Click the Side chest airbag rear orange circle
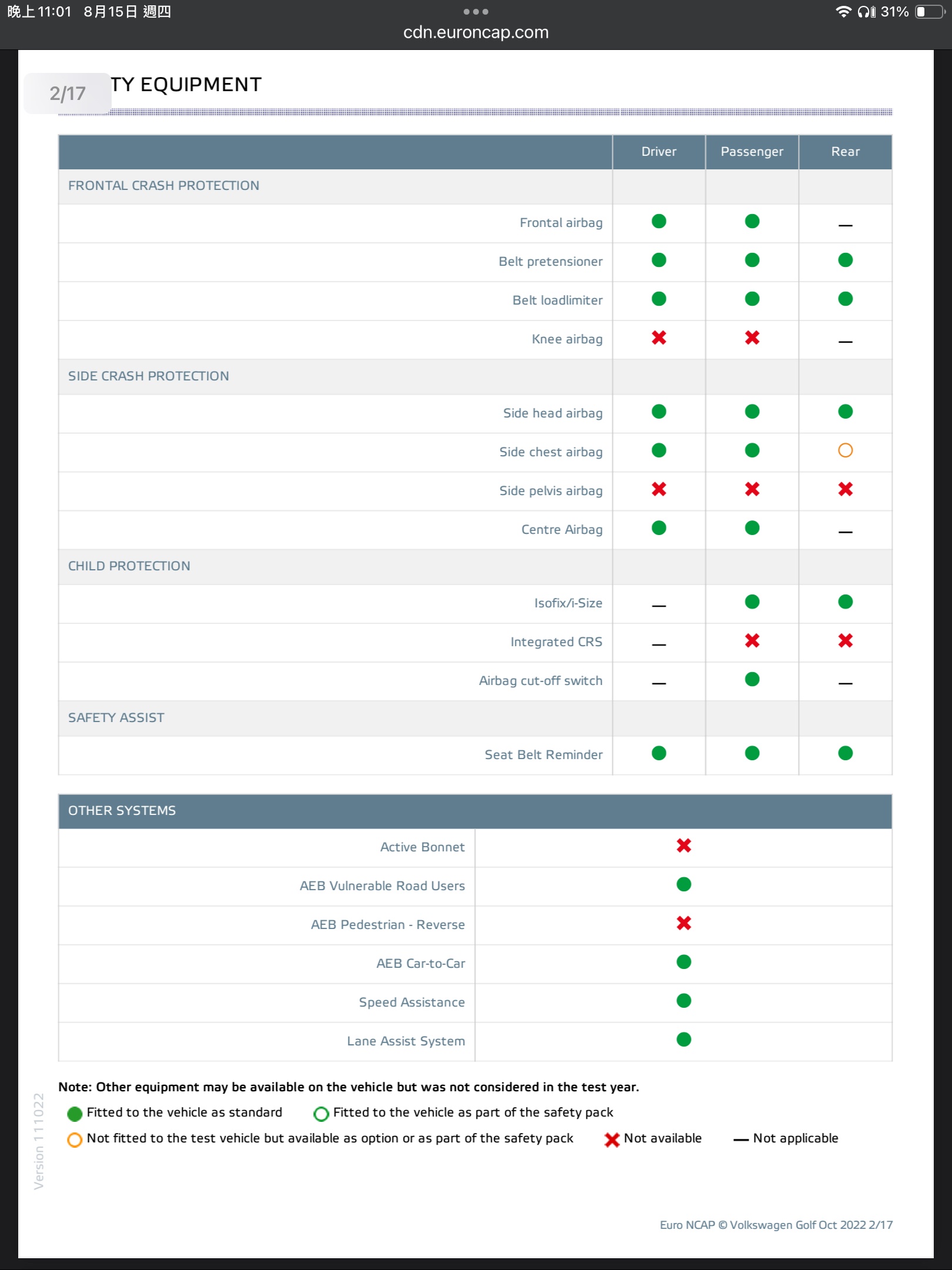The height and width of the screenshot is (1270, 952). pyautogui.click(x=845, y=450)
